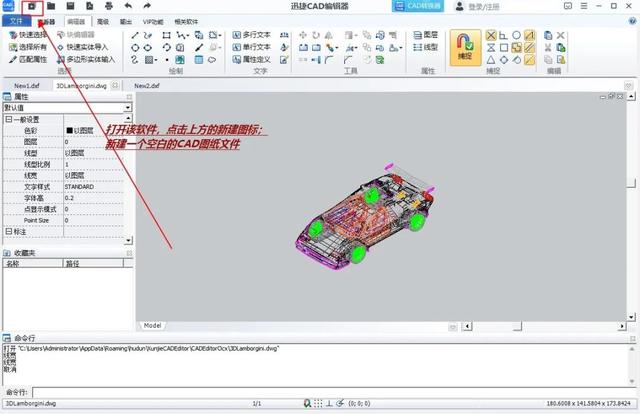Image resolution: width=640 pixels, height=414 pixels.
Task: Open a drawing with the folder icon
Action: pos(51,6)
